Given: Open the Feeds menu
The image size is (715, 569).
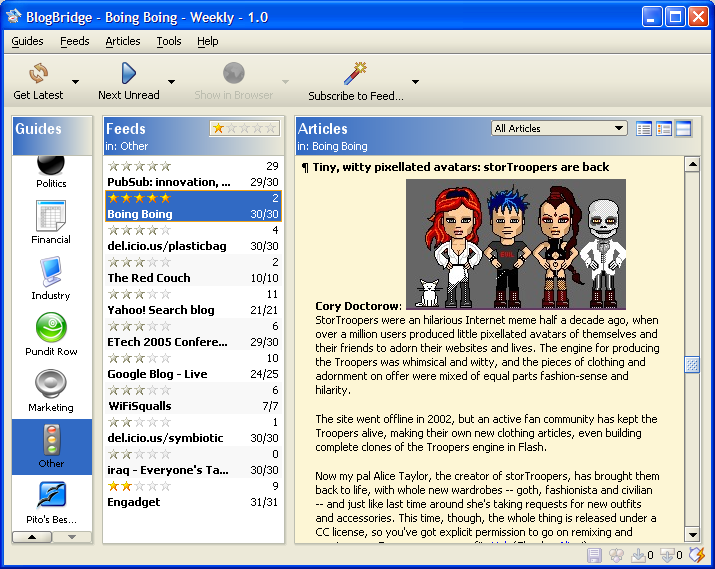Looking at the screenshot, I should [75, 41].
